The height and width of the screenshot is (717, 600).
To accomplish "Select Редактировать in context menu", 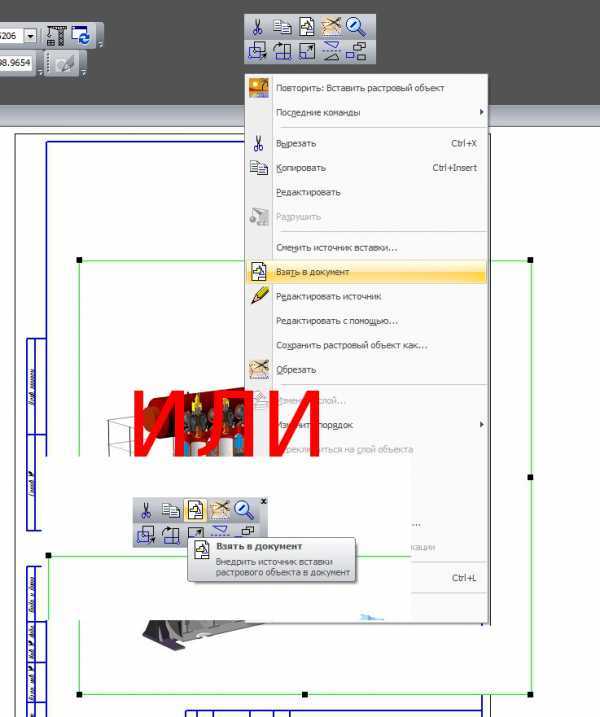I will 366,193.
